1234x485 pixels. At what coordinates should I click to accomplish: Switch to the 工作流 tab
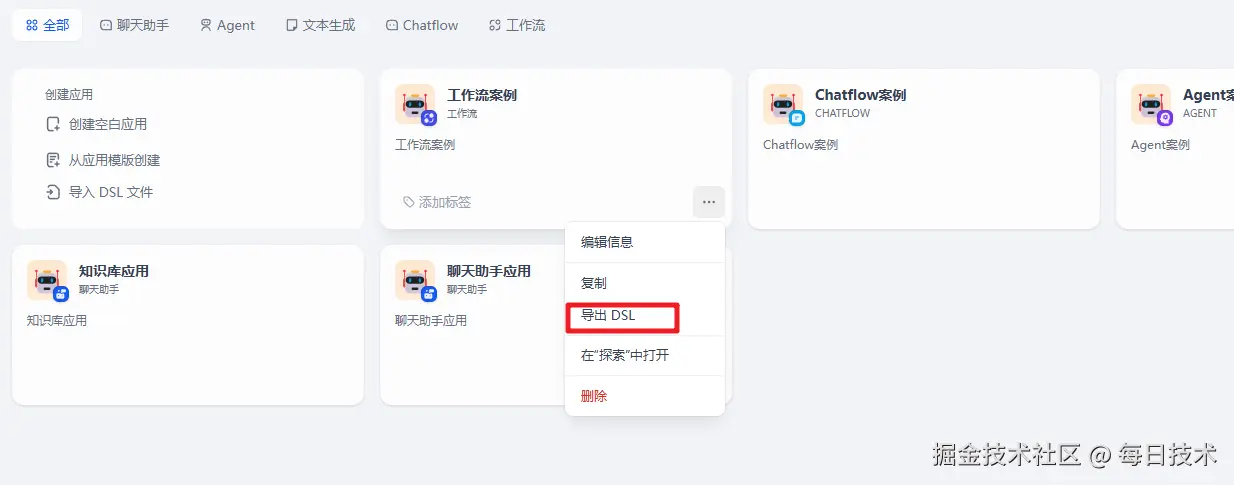pyautogui.click(x=517, y=25)
